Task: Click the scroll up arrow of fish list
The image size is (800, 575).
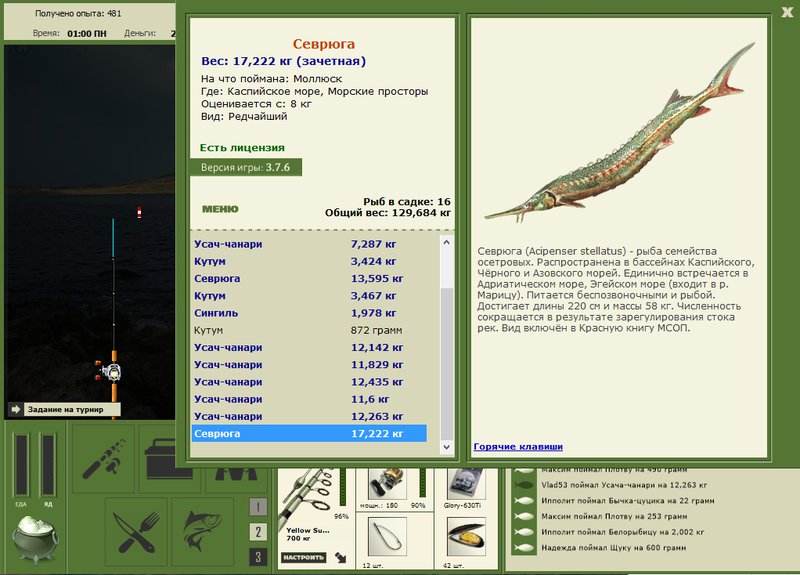Action: pyautogui.click(x=446, y=242)
